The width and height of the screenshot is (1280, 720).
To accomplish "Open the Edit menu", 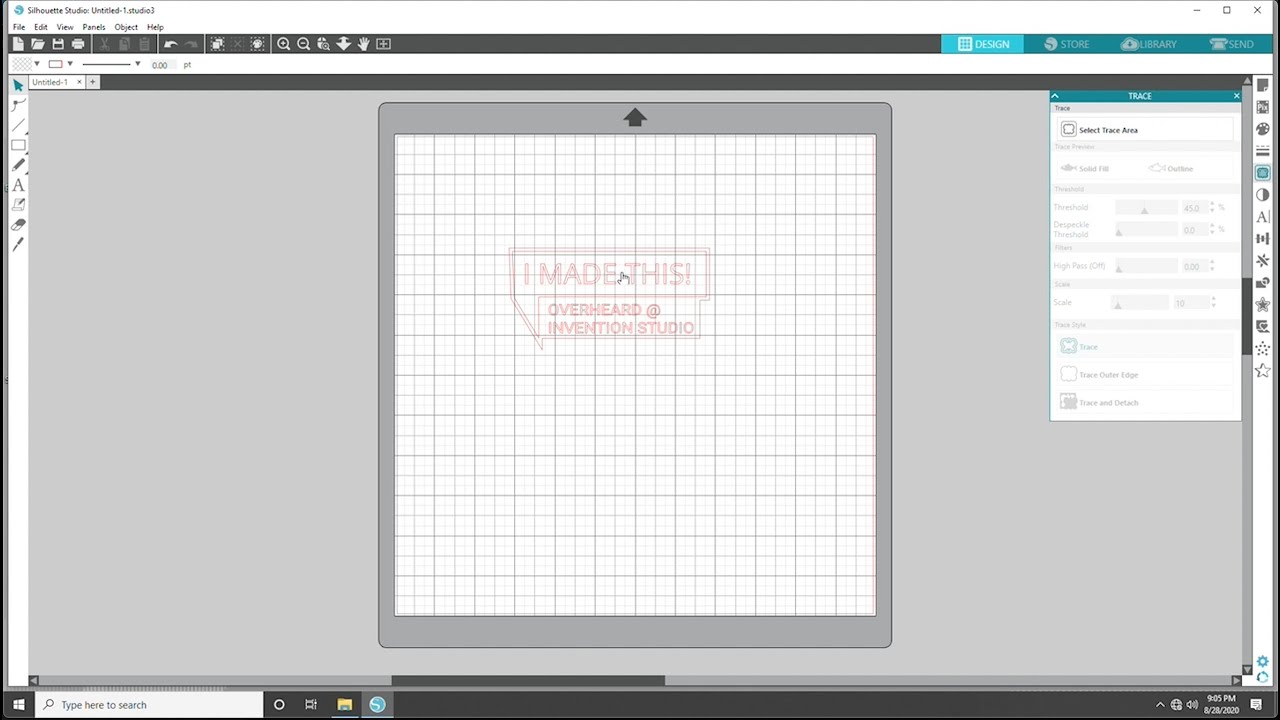I will coord(41,27).
